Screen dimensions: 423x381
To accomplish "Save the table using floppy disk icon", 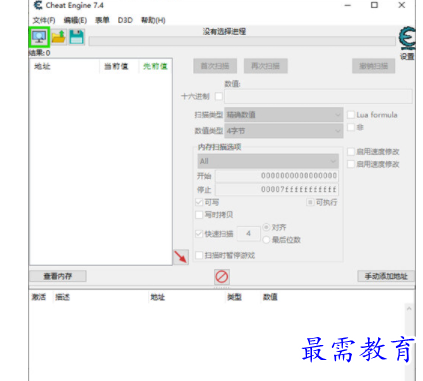I will coord(77,37).
